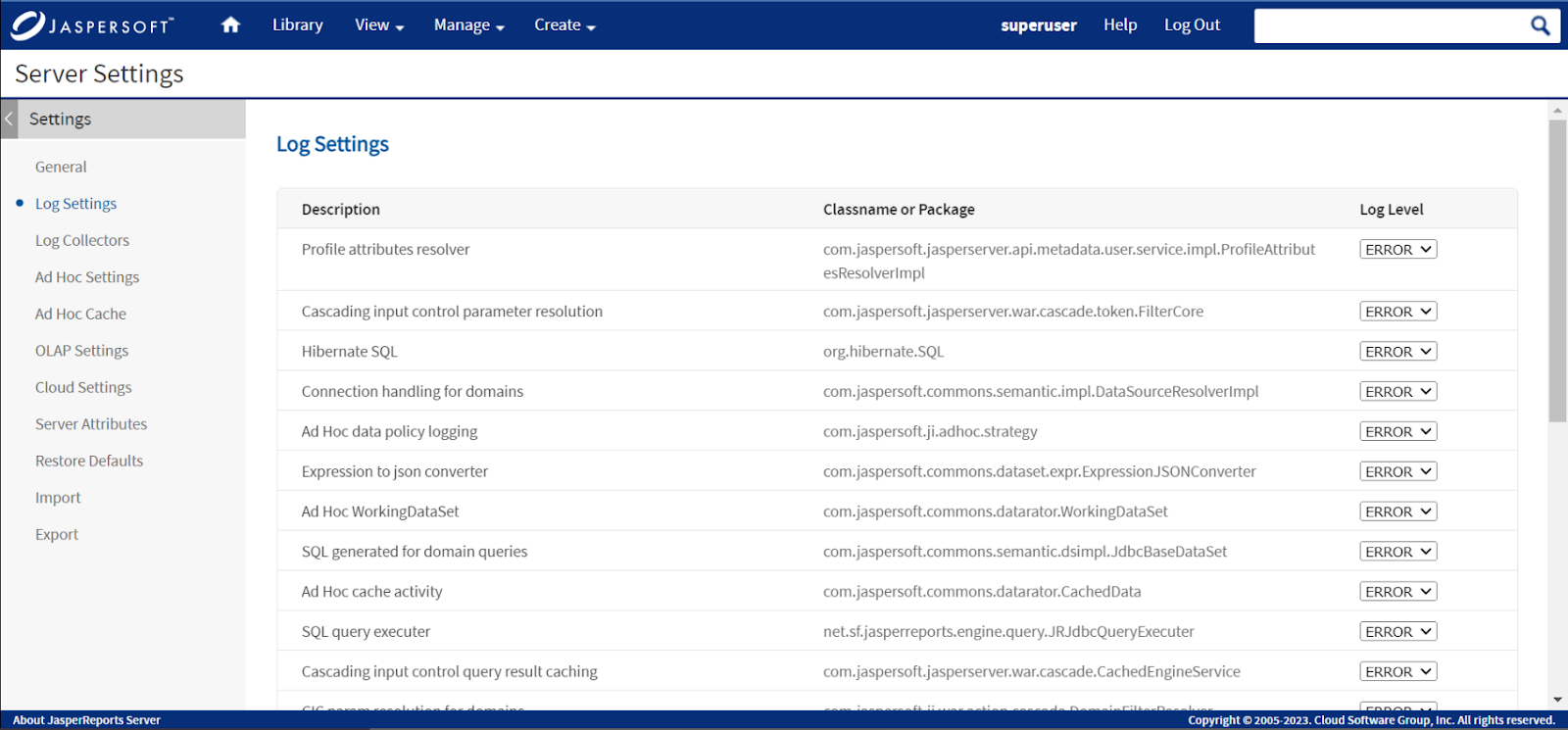The image size is (1568, 730).
Task: Collapse the Settings sidebar panel arrow
Action: [x=9, y=119]
